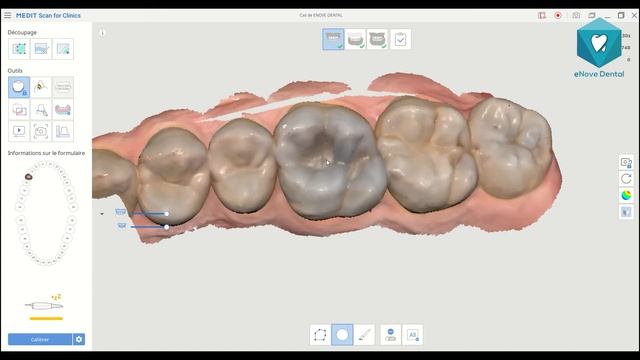Open the measurement ruler tool in Outils

(63, 131)
